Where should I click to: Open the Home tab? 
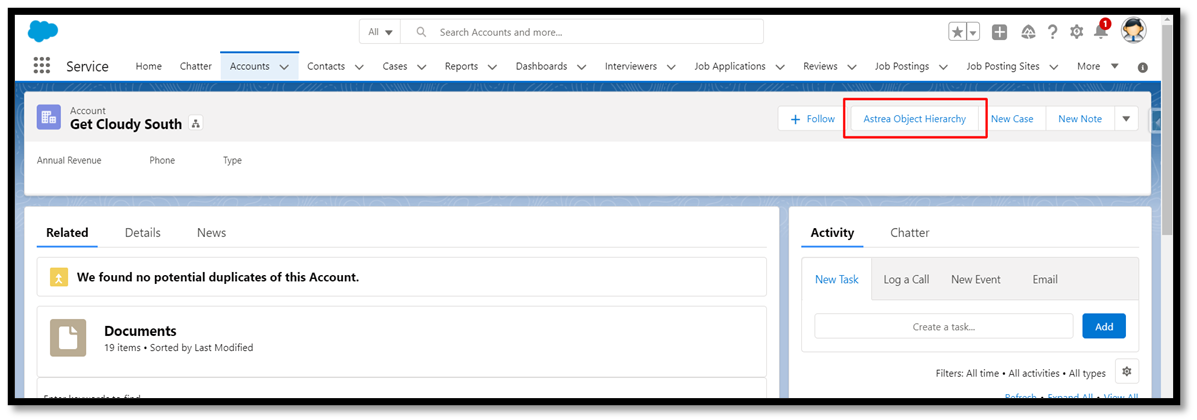[149, 66]
